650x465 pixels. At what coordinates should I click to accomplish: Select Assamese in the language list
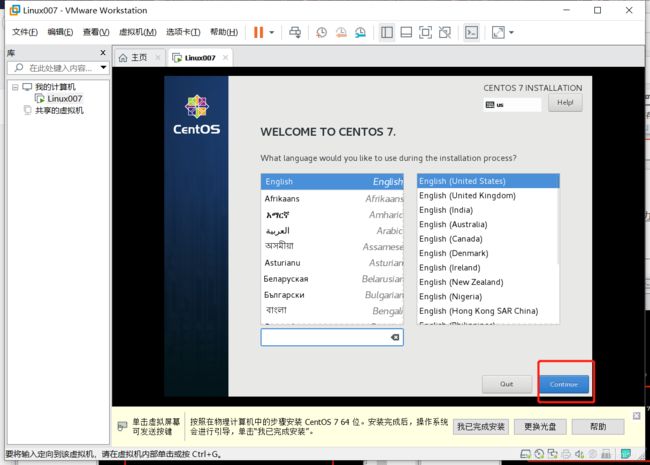(x=332, y=247)
